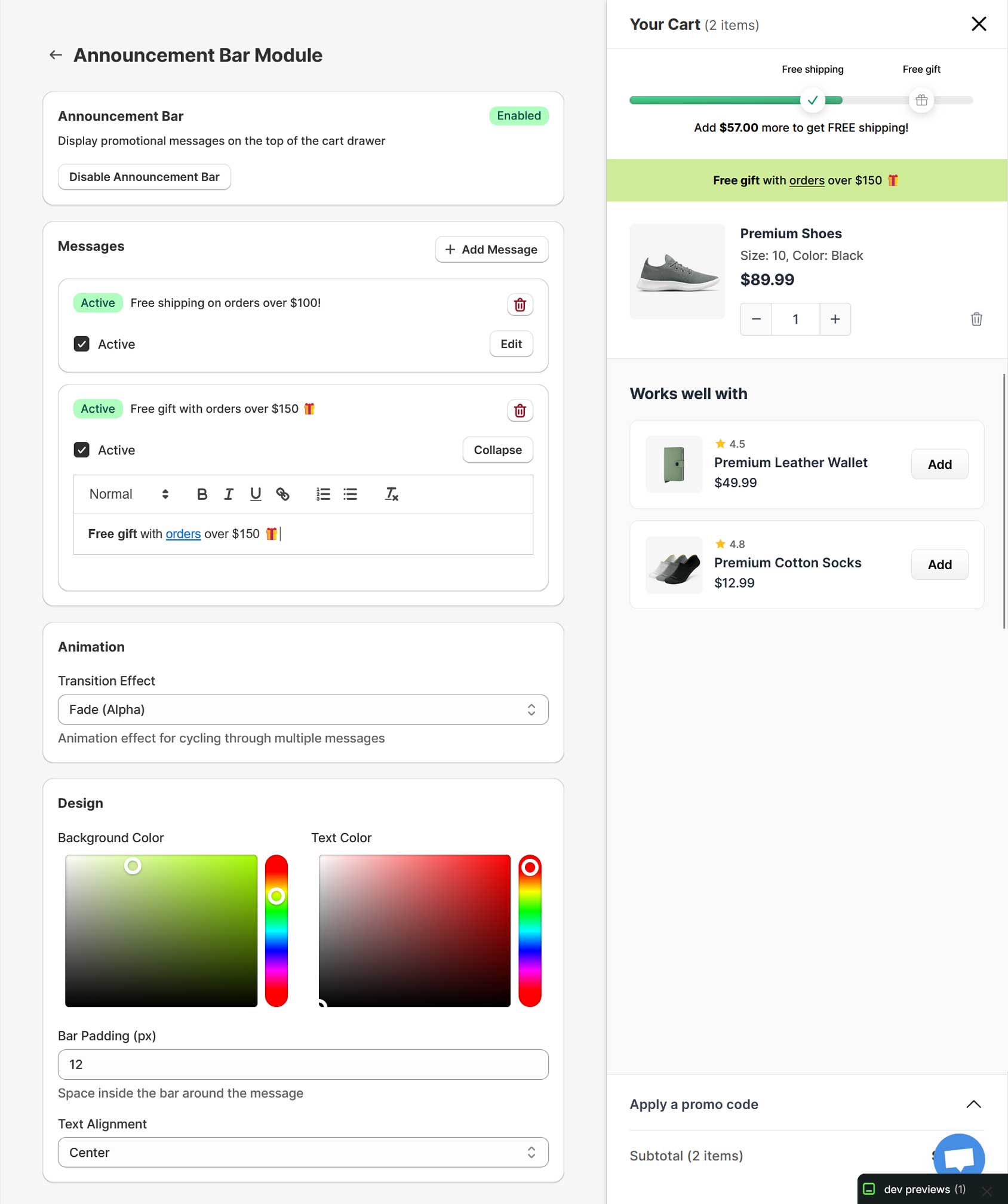The image size is (1008, 1204).
Task: Collapse the Apply a promo code section
Action: click(x=973, y=1104)
